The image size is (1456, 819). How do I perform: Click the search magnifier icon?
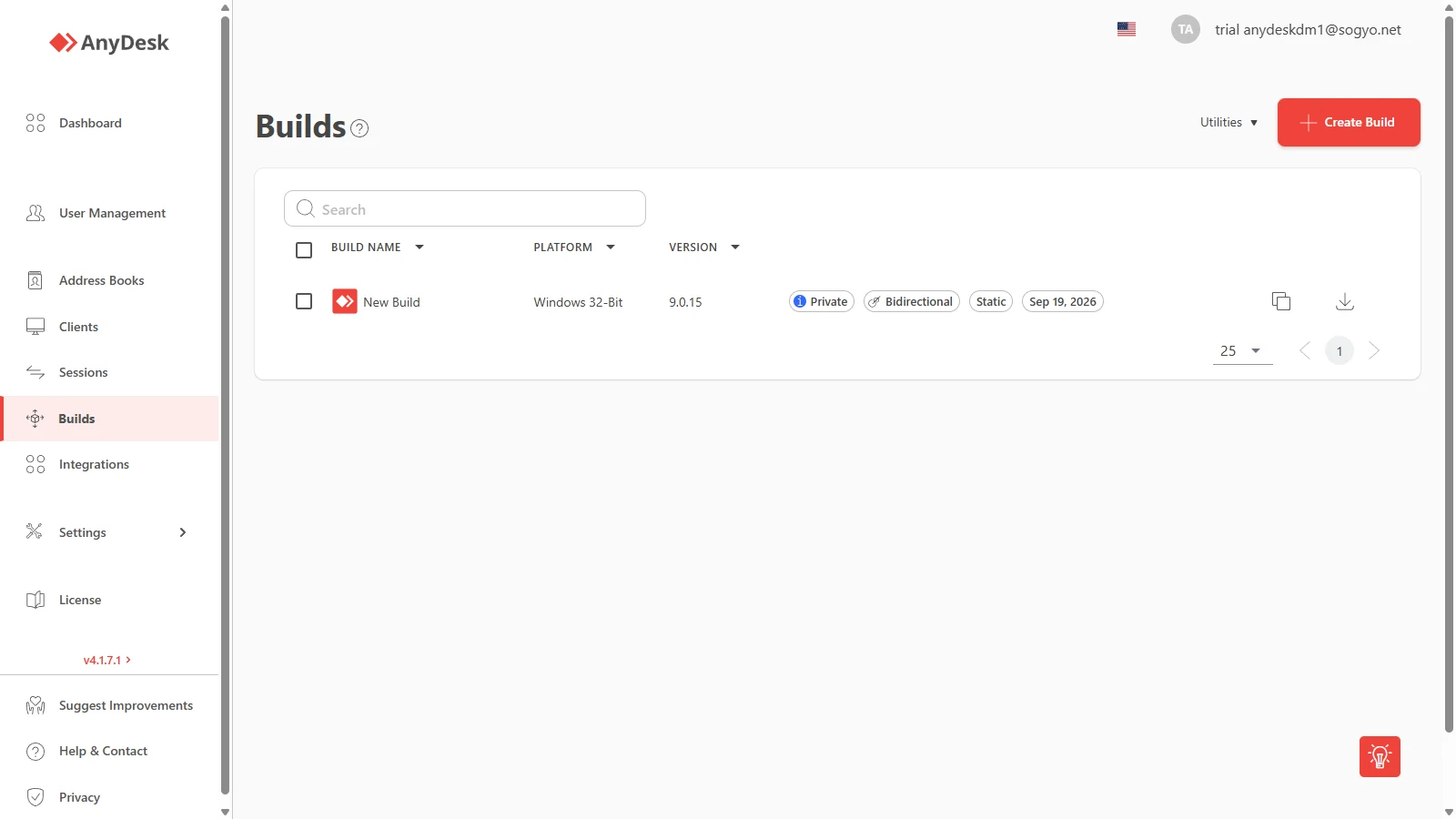coord(306,208)
